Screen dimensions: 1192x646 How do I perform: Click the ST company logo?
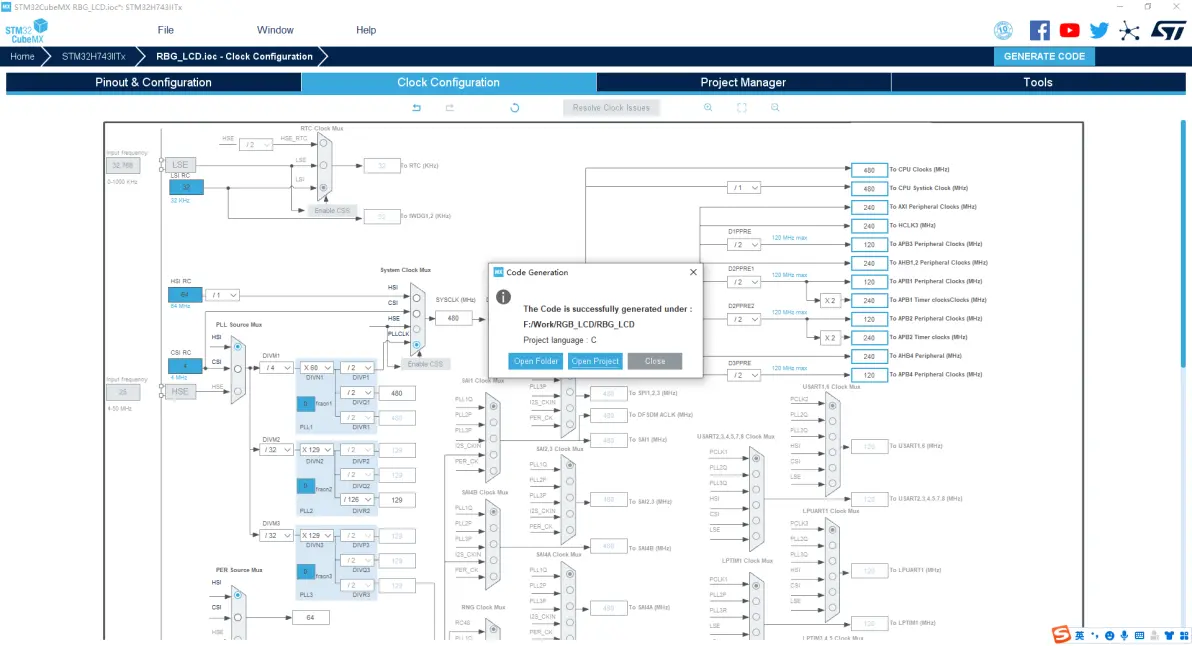click(1168, 30)
